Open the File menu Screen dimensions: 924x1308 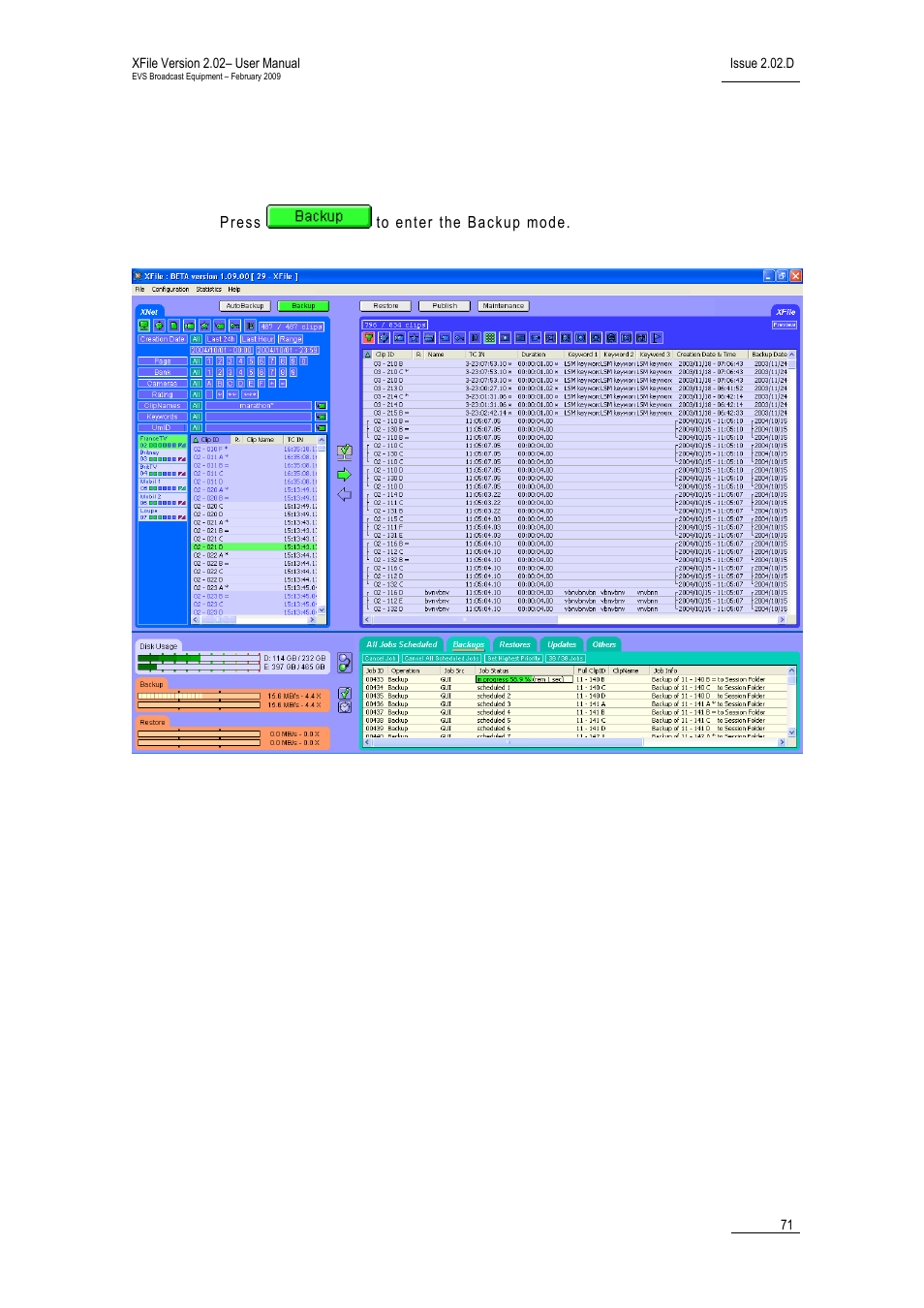pyautogui.click(x=139, y=289)
